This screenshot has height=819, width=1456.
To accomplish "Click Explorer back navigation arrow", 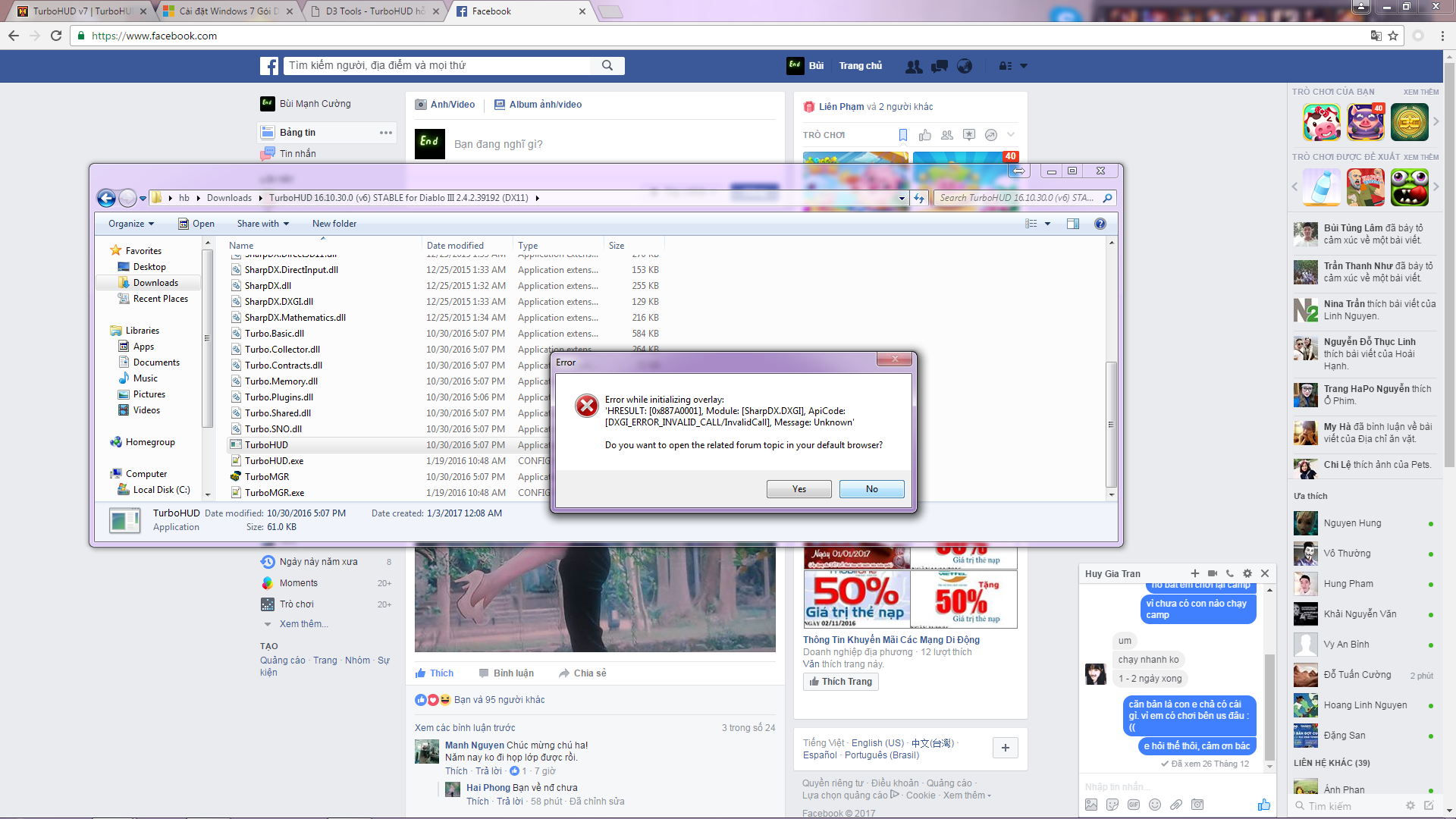I will [107, 199].
